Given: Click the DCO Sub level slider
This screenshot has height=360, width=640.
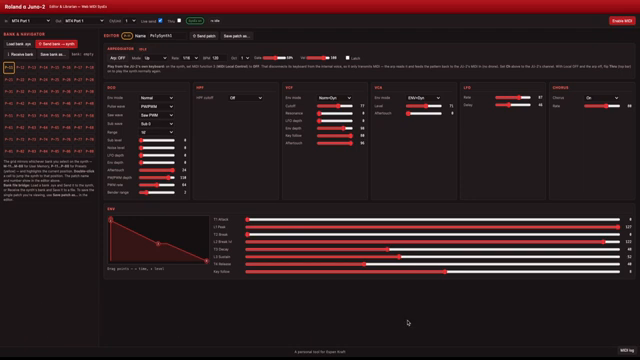Looking at the screenshot, I should [x=157, y=140].
